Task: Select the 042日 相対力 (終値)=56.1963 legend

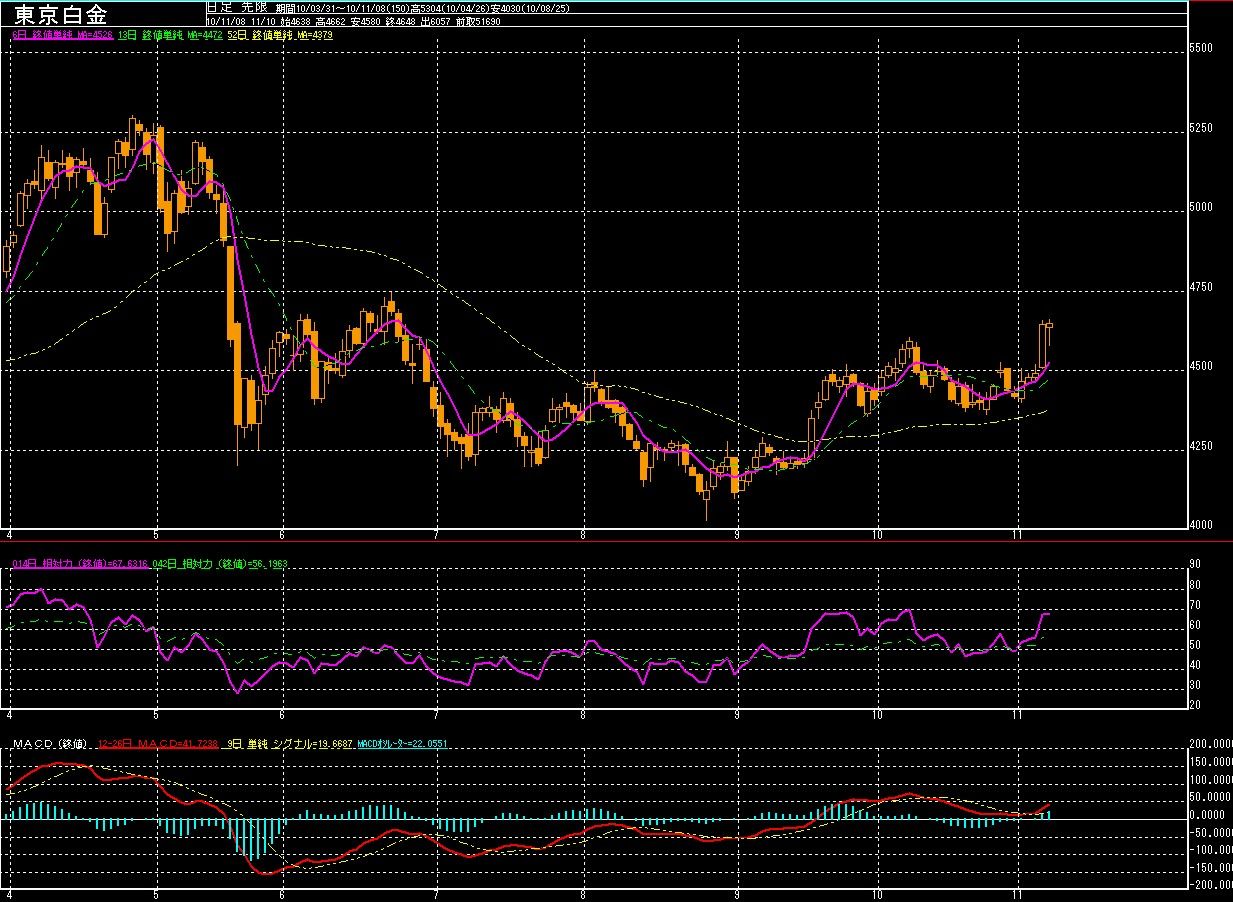Action: coord(219,565)
